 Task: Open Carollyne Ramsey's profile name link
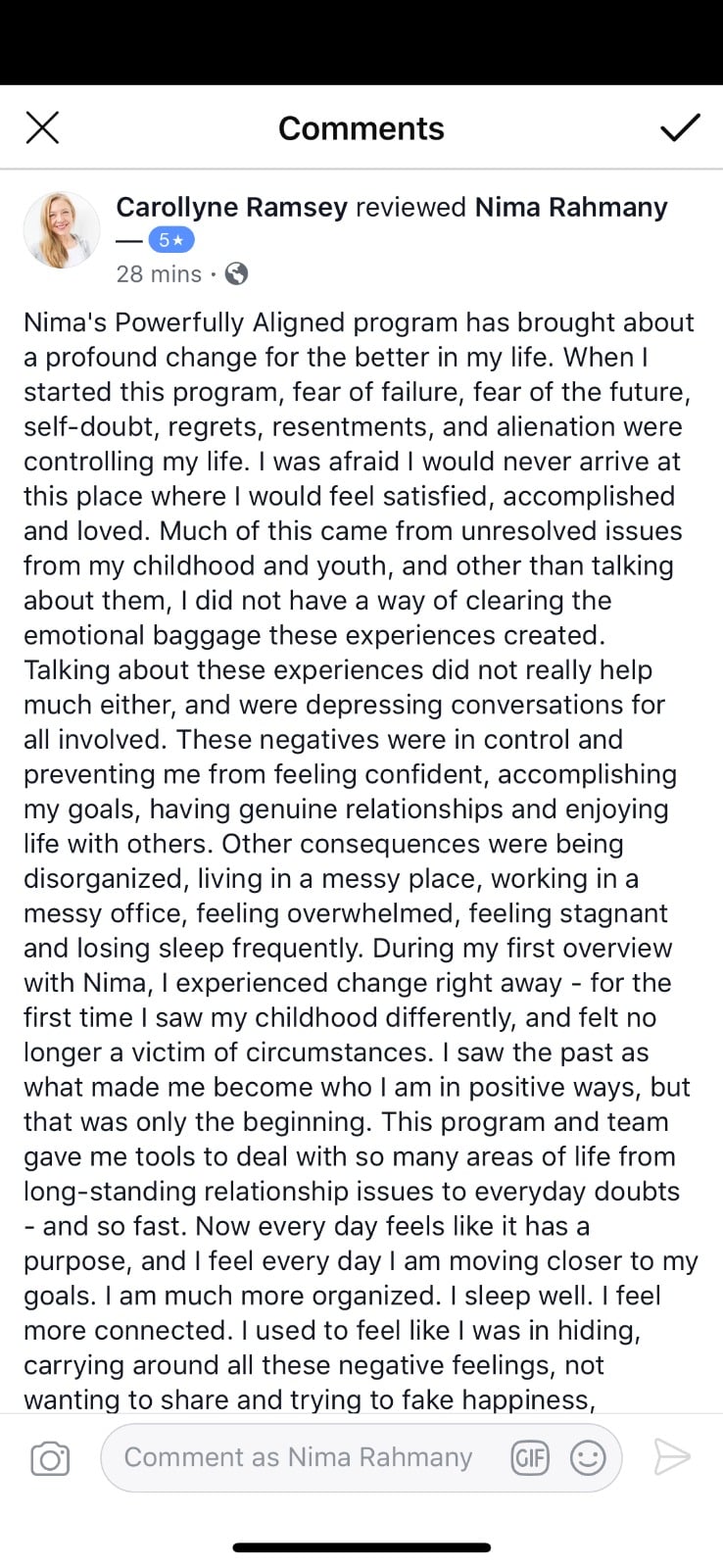pos(231,207)
